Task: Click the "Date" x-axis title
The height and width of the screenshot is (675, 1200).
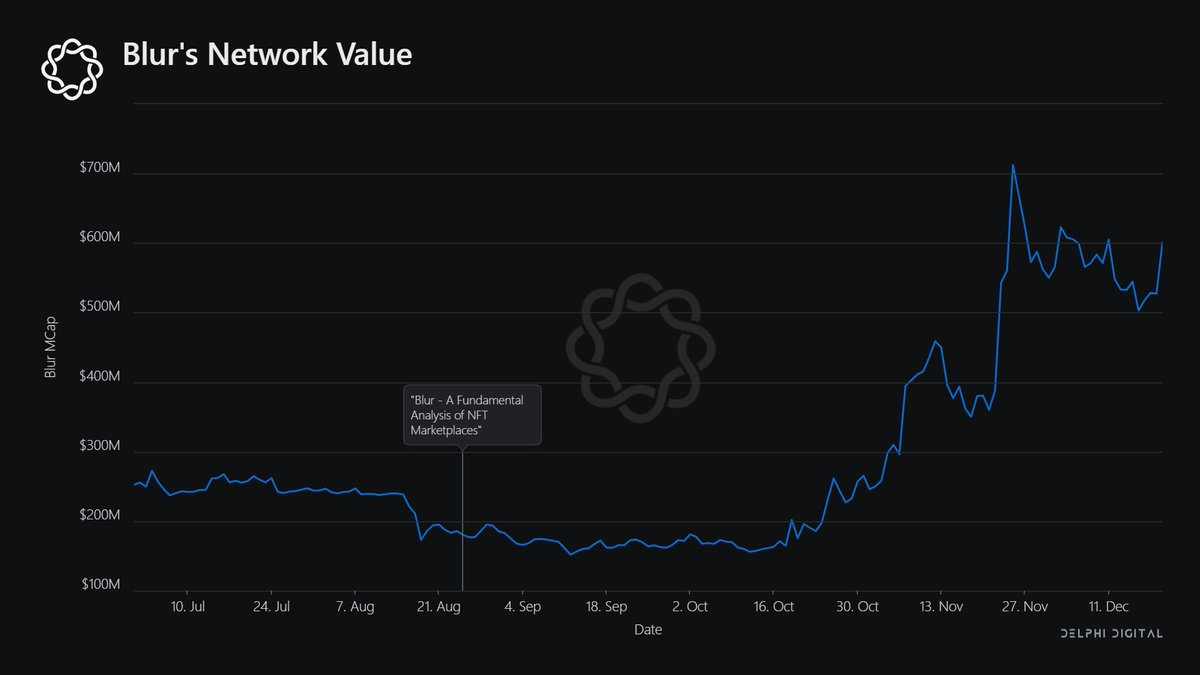Action: 647,631
